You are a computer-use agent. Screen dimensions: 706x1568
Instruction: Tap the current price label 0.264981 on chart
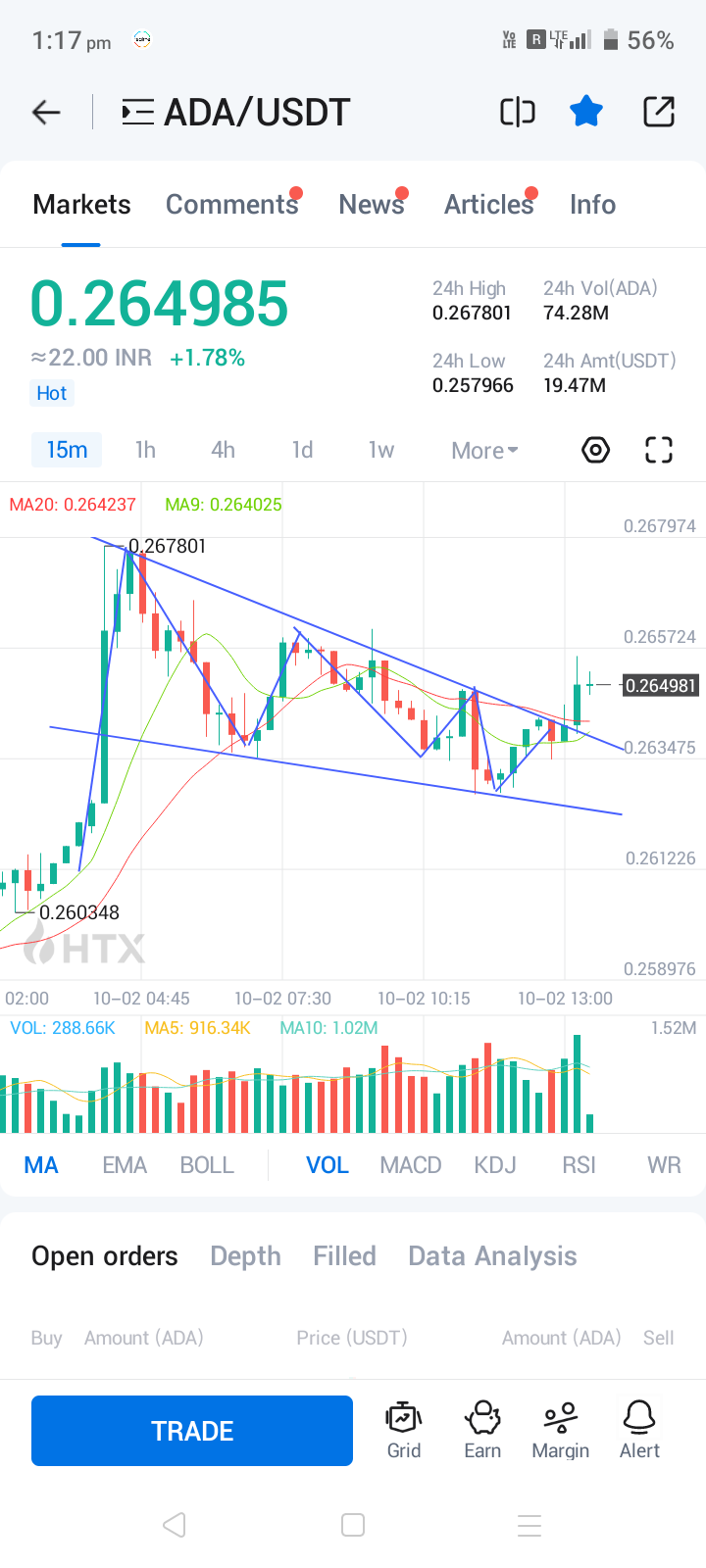click(x=661, y=685)
